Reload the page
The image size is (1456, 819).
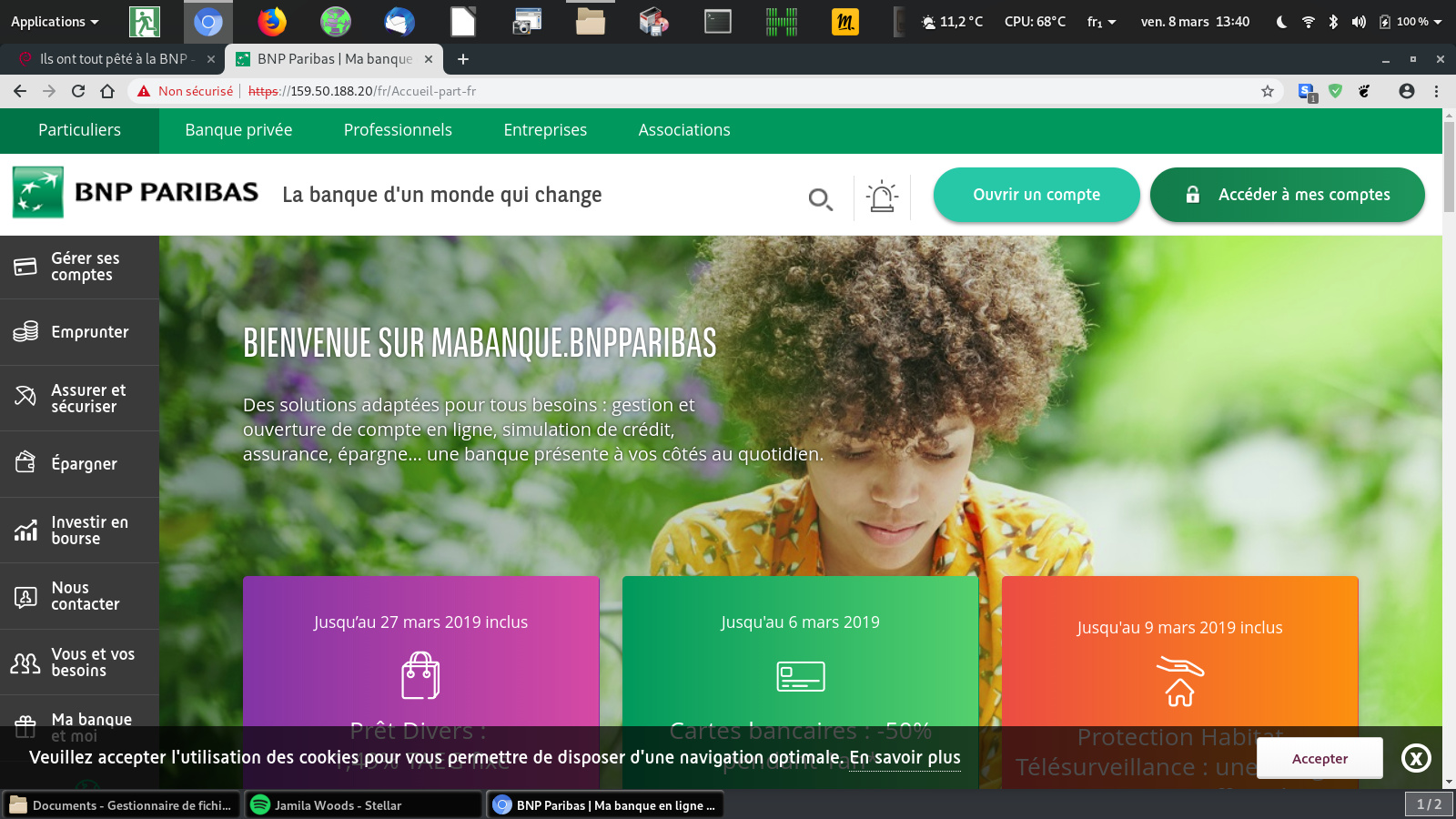tap(78, 91)
